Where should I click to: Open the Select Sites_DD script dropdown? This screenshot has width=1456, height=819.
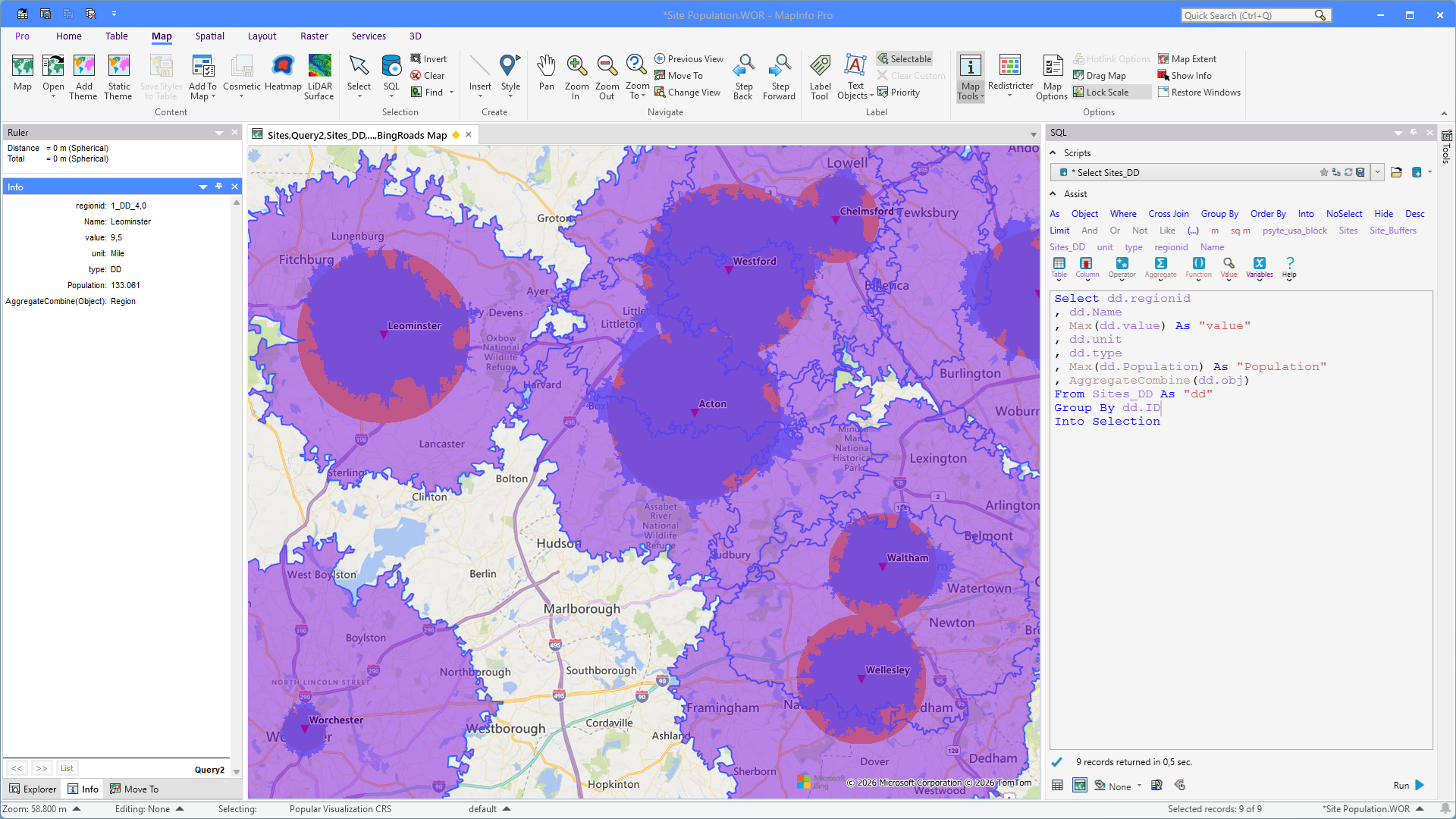point(1377,173)
